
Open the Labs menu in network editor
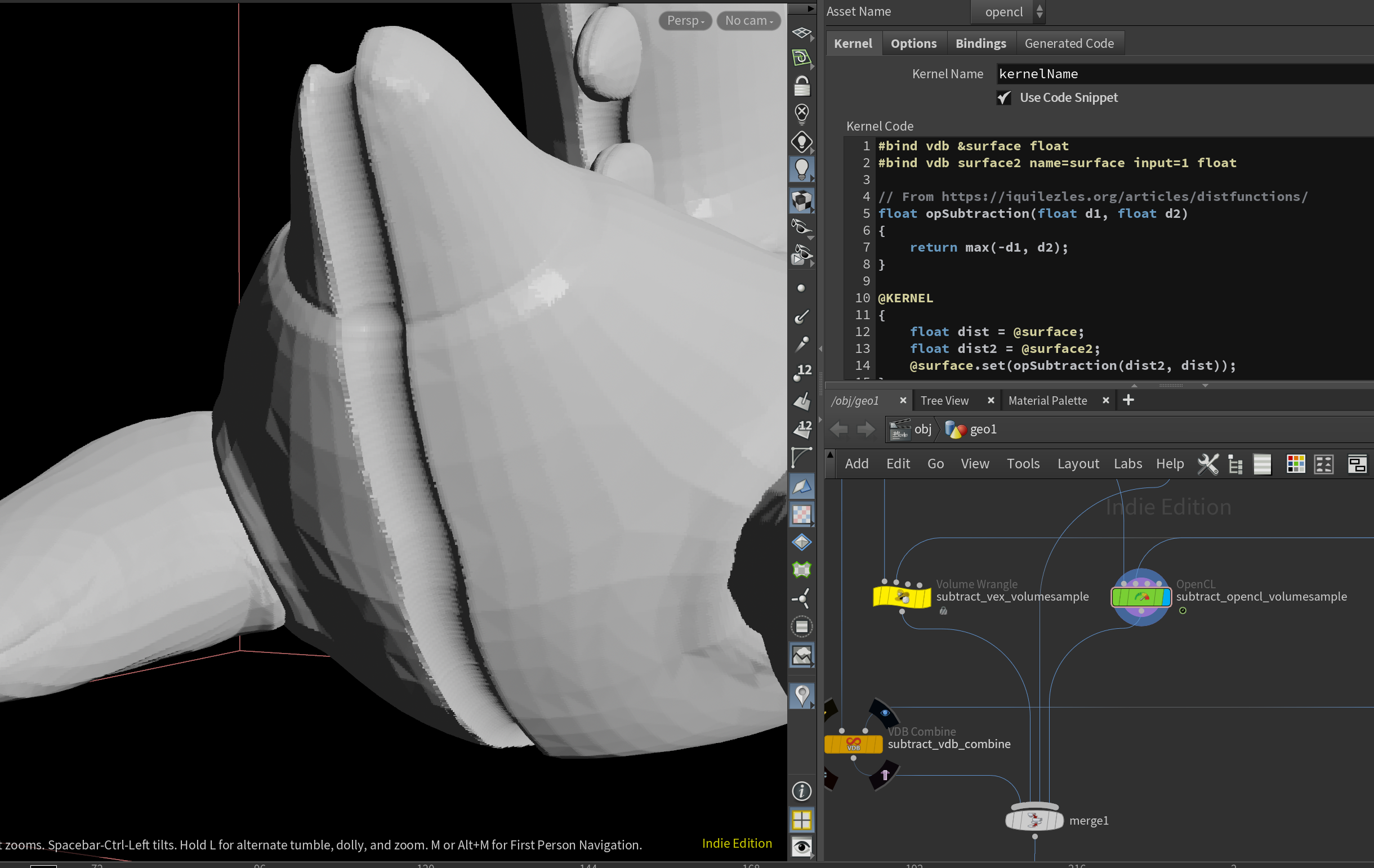click(x=1127, y=464)
